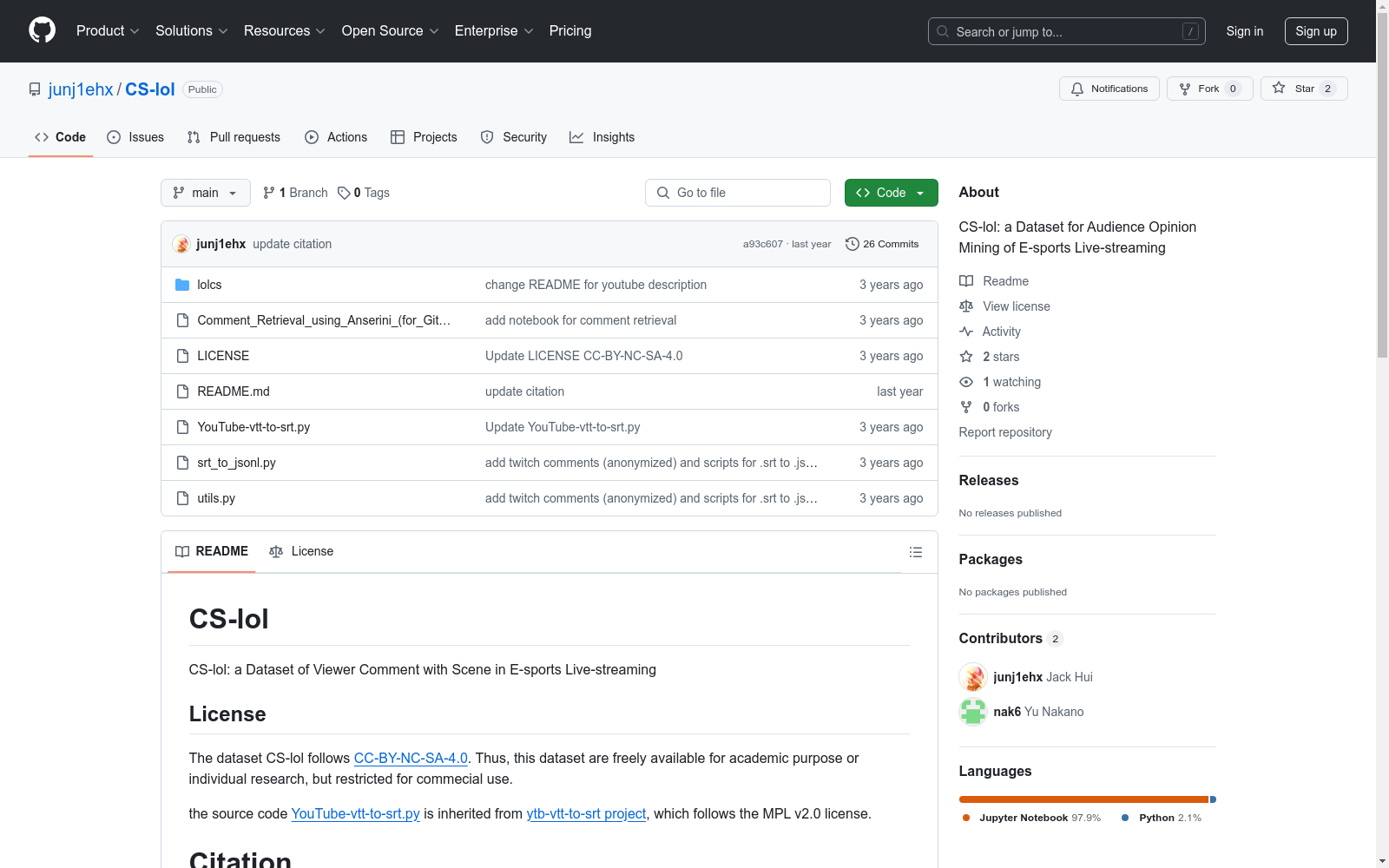
Task: Click nak6 contributor avatar
Action: 973,712
